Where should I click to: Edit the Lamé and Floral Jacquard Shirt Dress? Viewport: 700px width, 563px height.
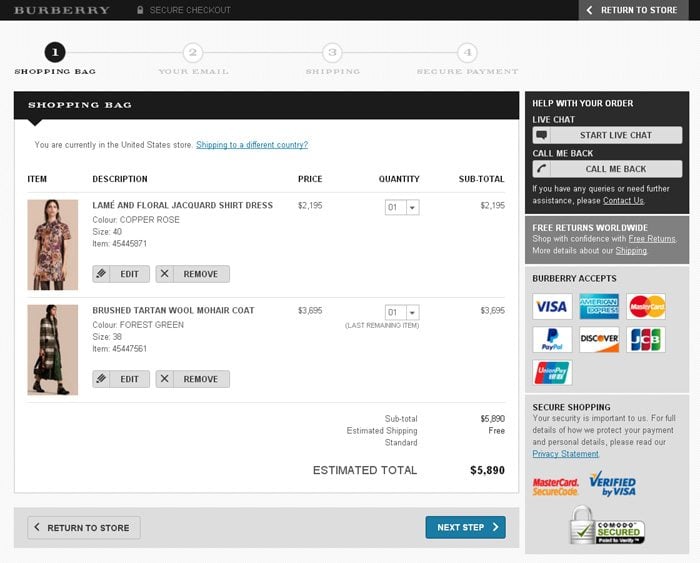click(121, 274)
